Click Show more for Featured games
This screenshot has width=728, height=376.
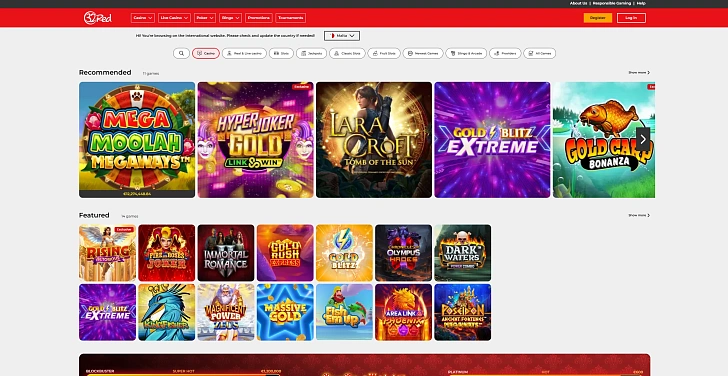[639, 215]
